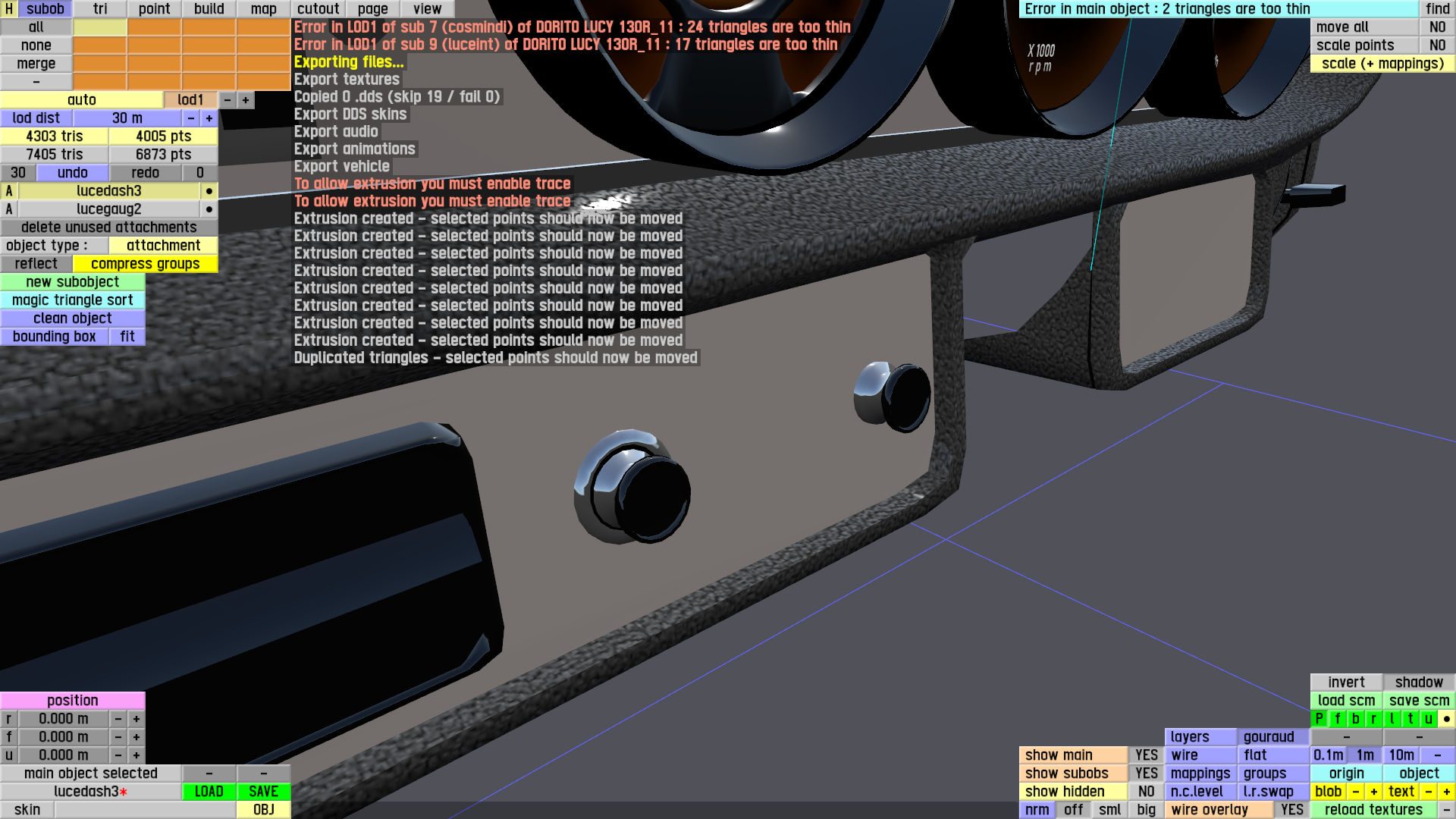The height and width of the screenshot is (819, 1456).
Task: Toggle show main YES value
Action: 1147,755
